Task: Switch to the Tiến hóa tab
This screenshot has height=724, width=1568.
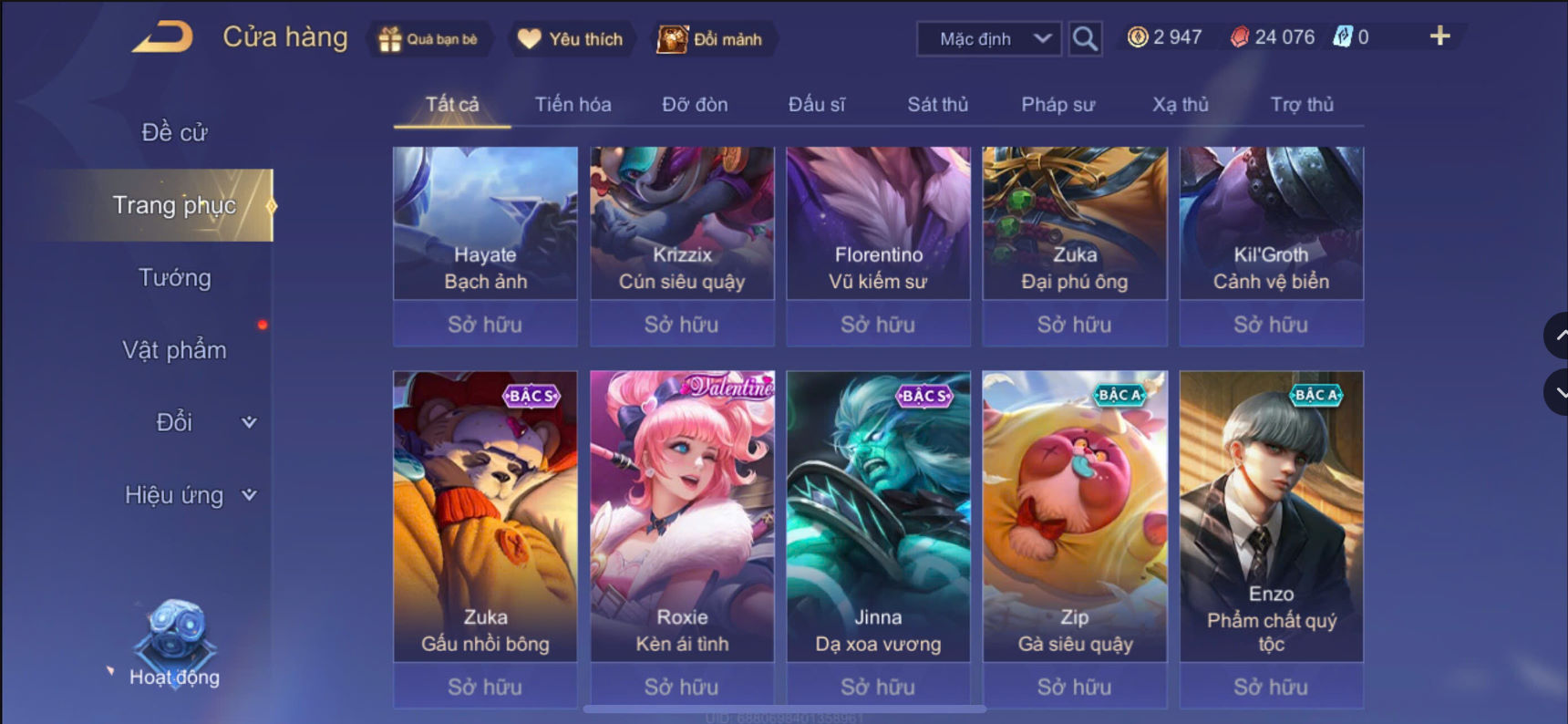Action: point(573,105)
